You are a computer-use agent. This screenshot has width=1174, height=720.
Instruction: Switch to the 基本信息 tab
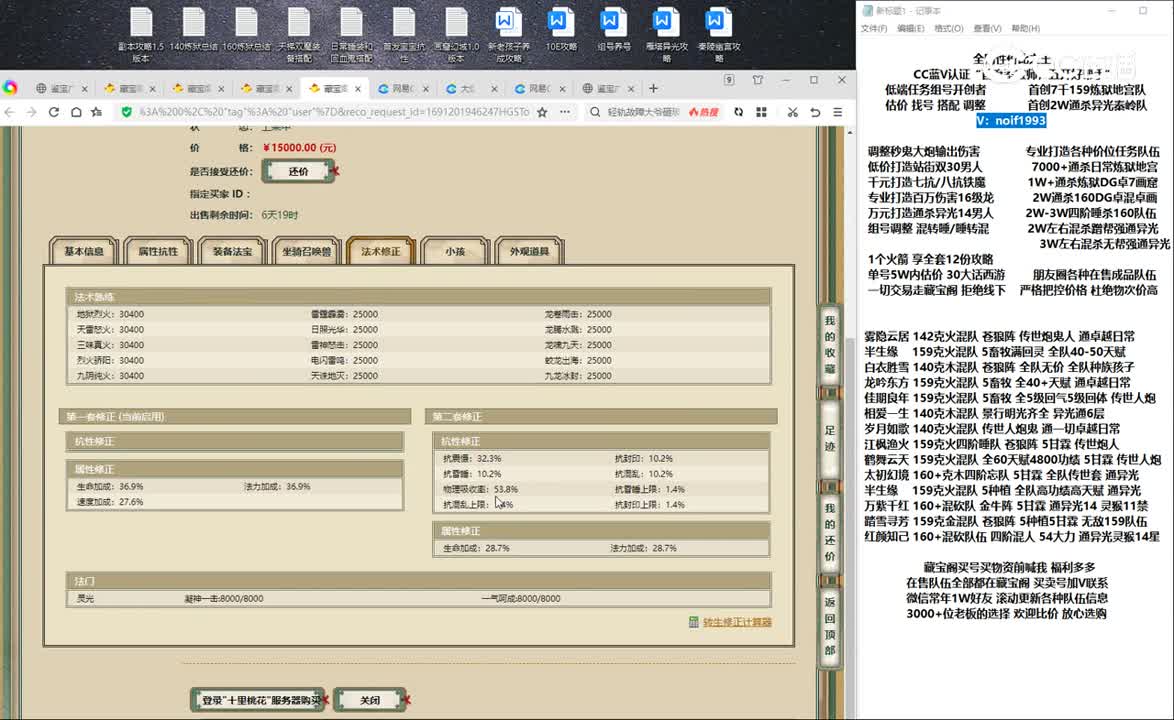(84, 251)
